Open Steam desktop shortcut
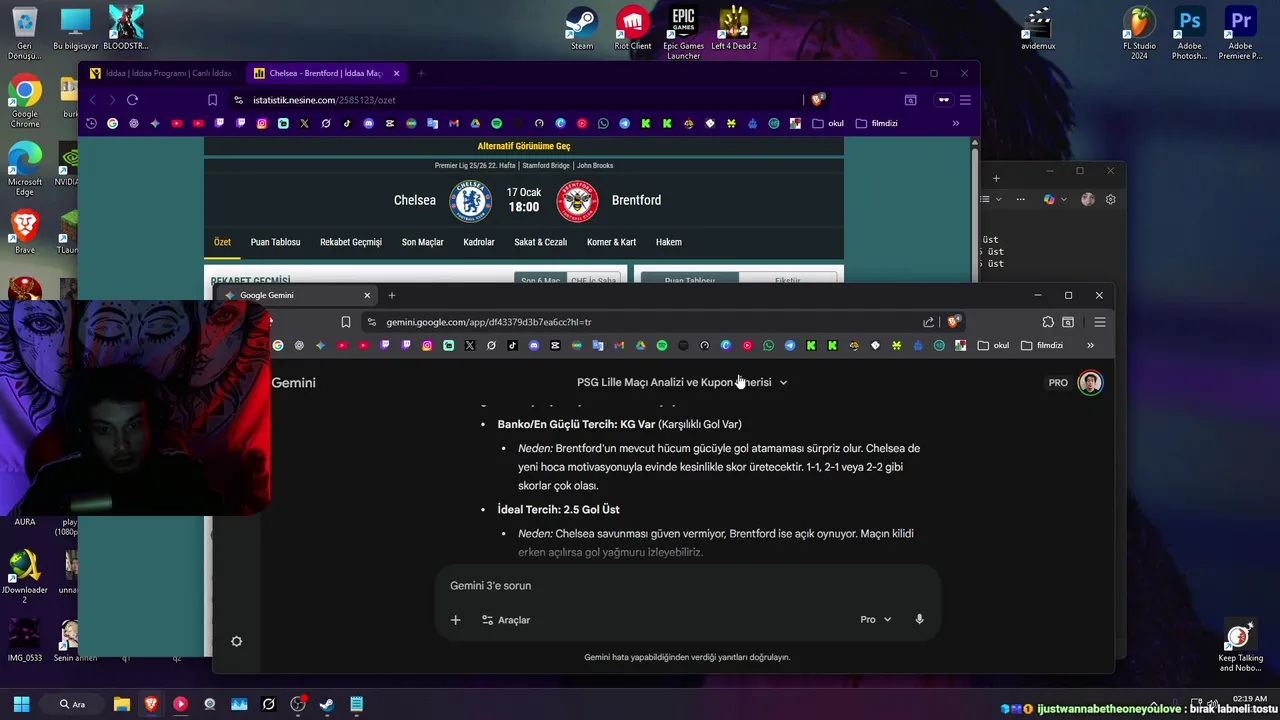Viewport: 1280px width, 720px height. 581,29
